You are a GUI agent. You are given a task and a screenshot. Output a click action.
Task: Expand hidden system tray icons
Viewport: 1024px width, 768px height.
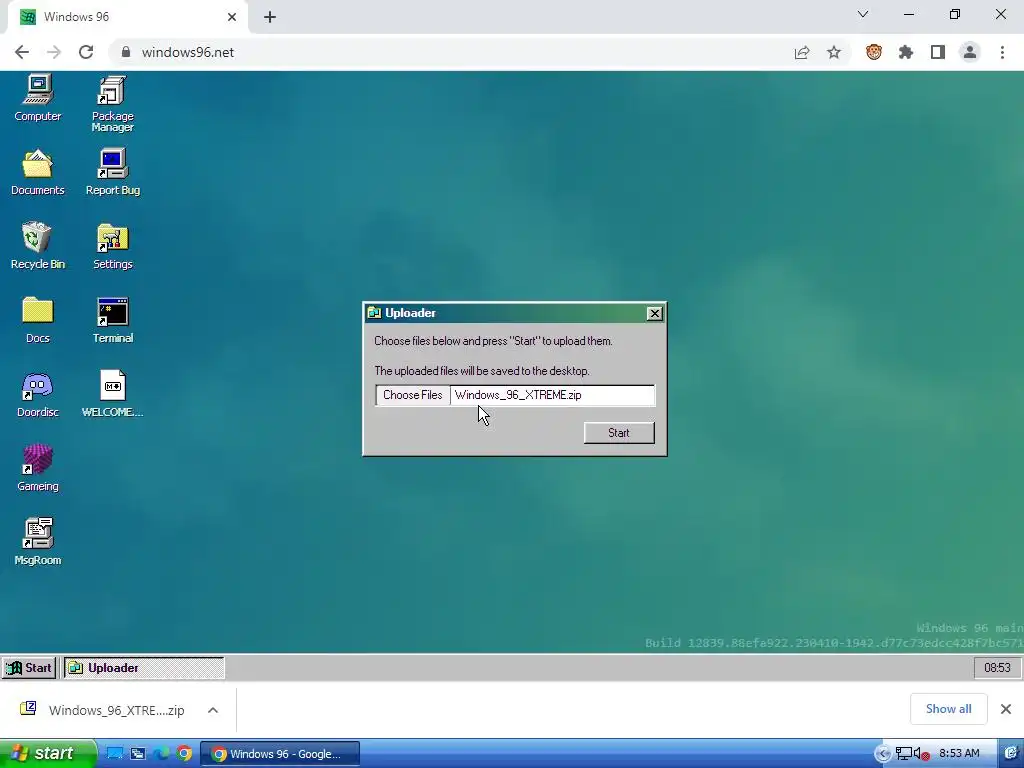point(882,754)
